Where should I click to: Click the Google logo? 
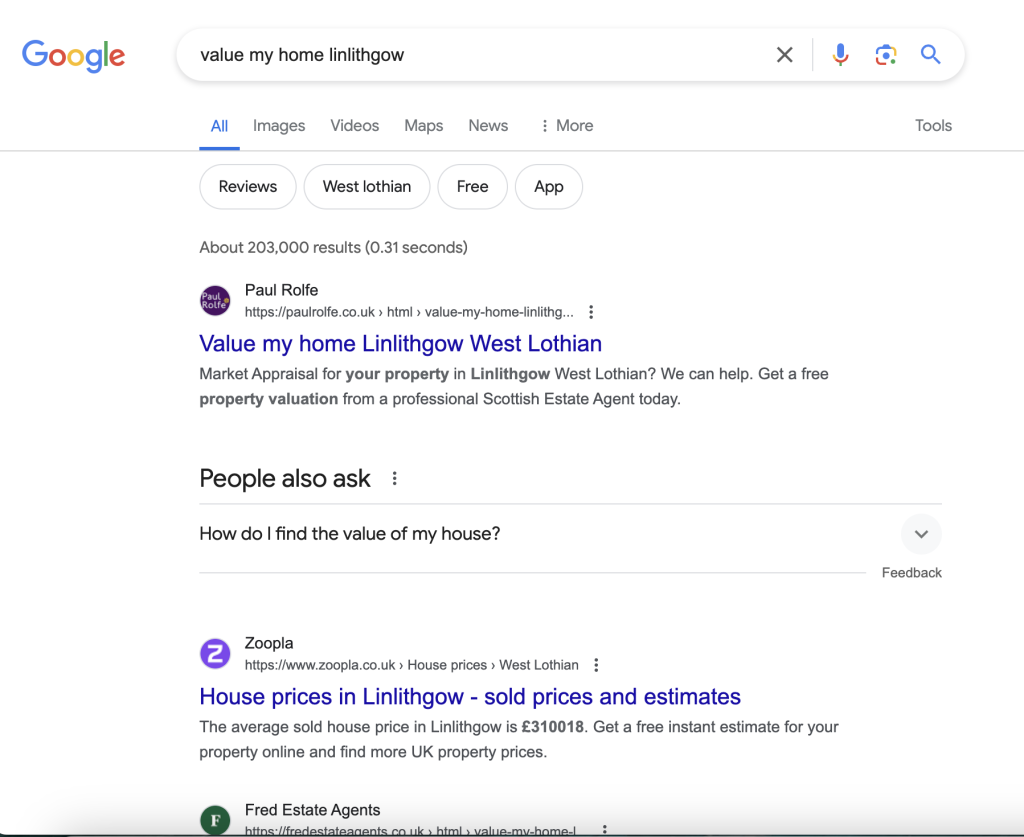click(73, 55)
